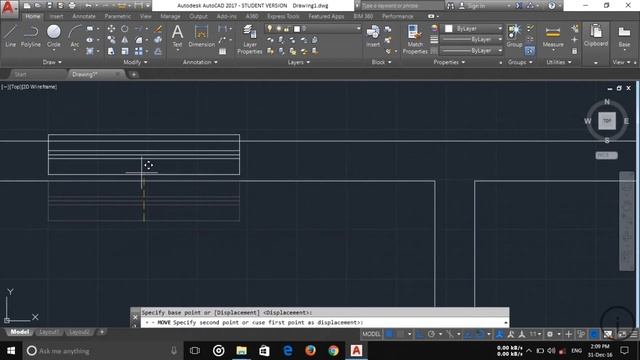This screenshot has height=360, width=640.
Task: Toggle grid display in status bar
Action: (389, 334)
